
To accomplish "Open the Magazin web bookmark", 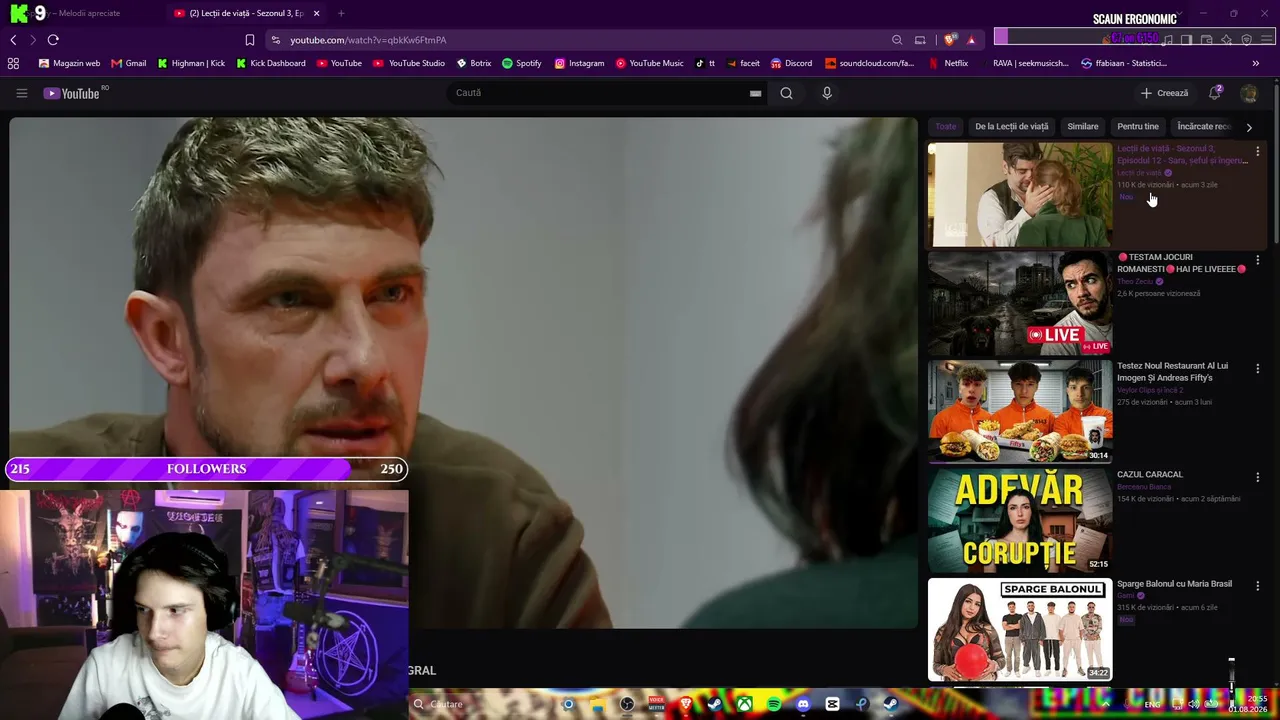I will [x=69, y=63].
